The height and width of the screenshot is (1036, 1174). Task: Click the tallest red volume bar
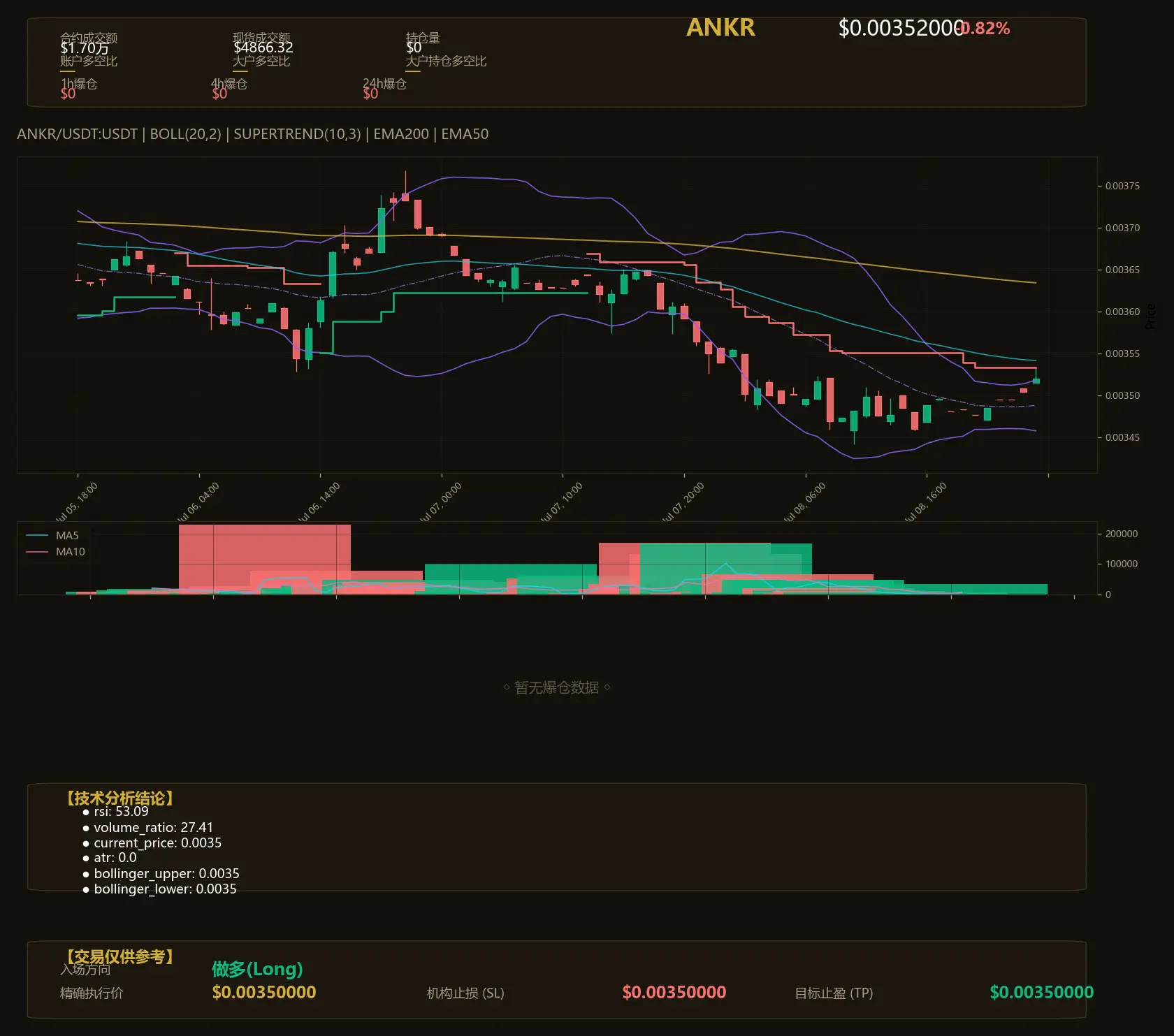click(x=265, y=559)
